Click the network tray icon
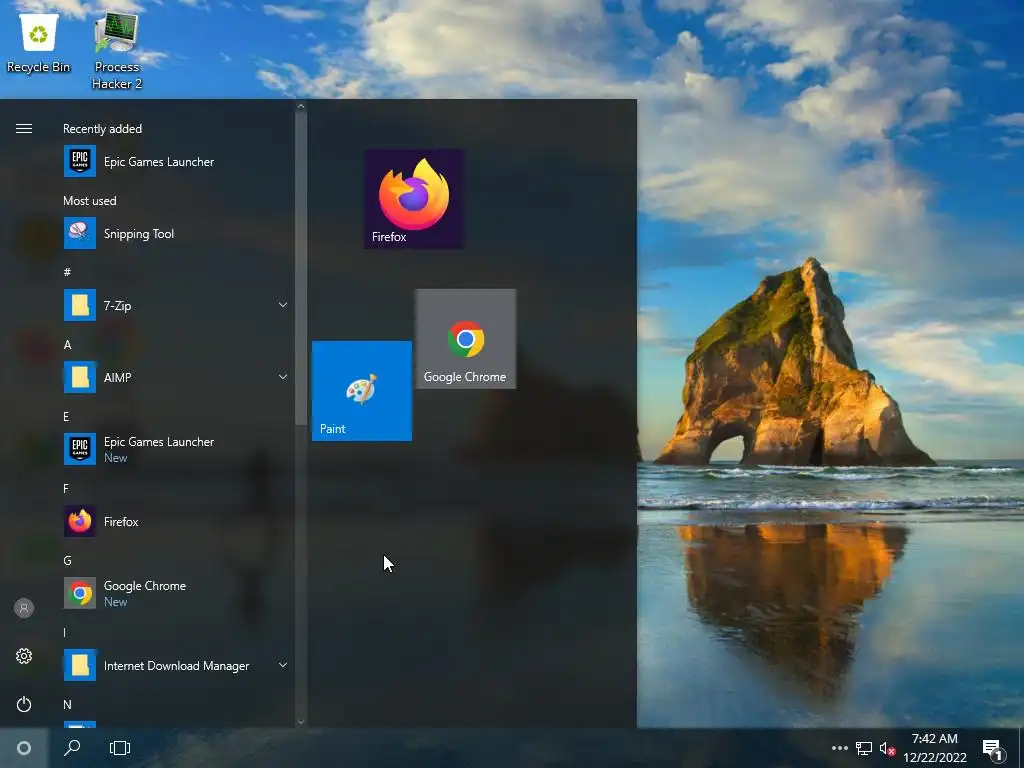This screenshot has height=768, width=1024. (864, 748)
